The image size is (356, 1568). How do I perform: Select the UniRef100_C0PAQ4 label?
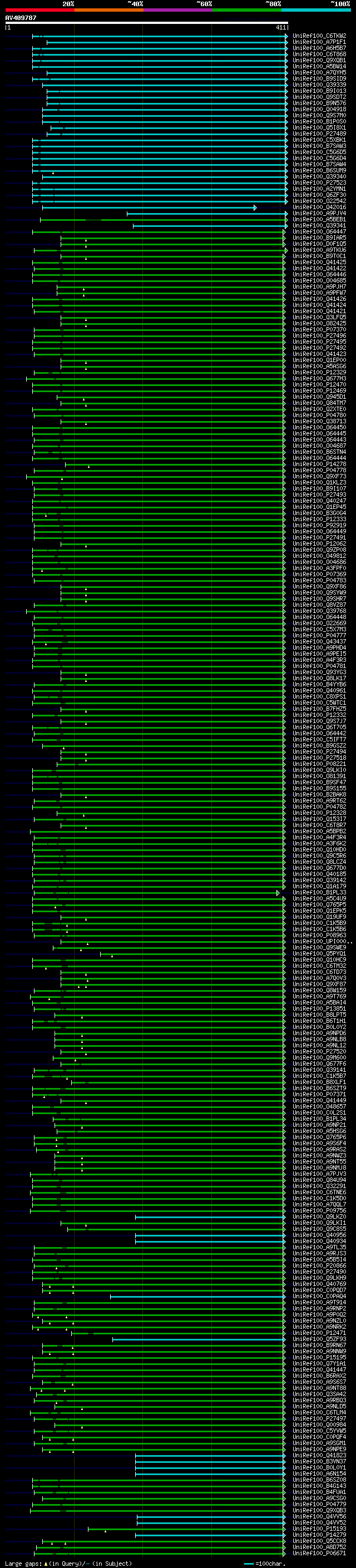pos(319,1296)
